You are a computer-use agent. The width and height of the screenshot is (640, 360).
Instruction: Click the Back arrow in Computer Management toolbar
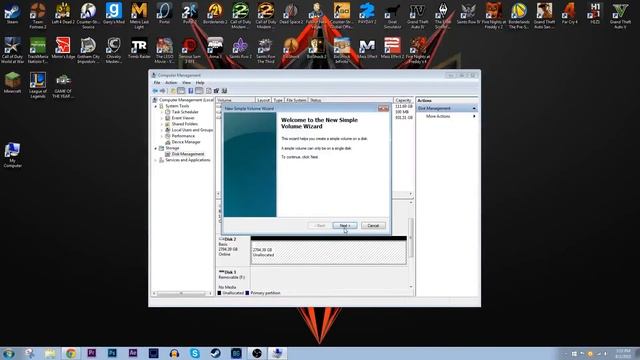click(x=155, y=91)
